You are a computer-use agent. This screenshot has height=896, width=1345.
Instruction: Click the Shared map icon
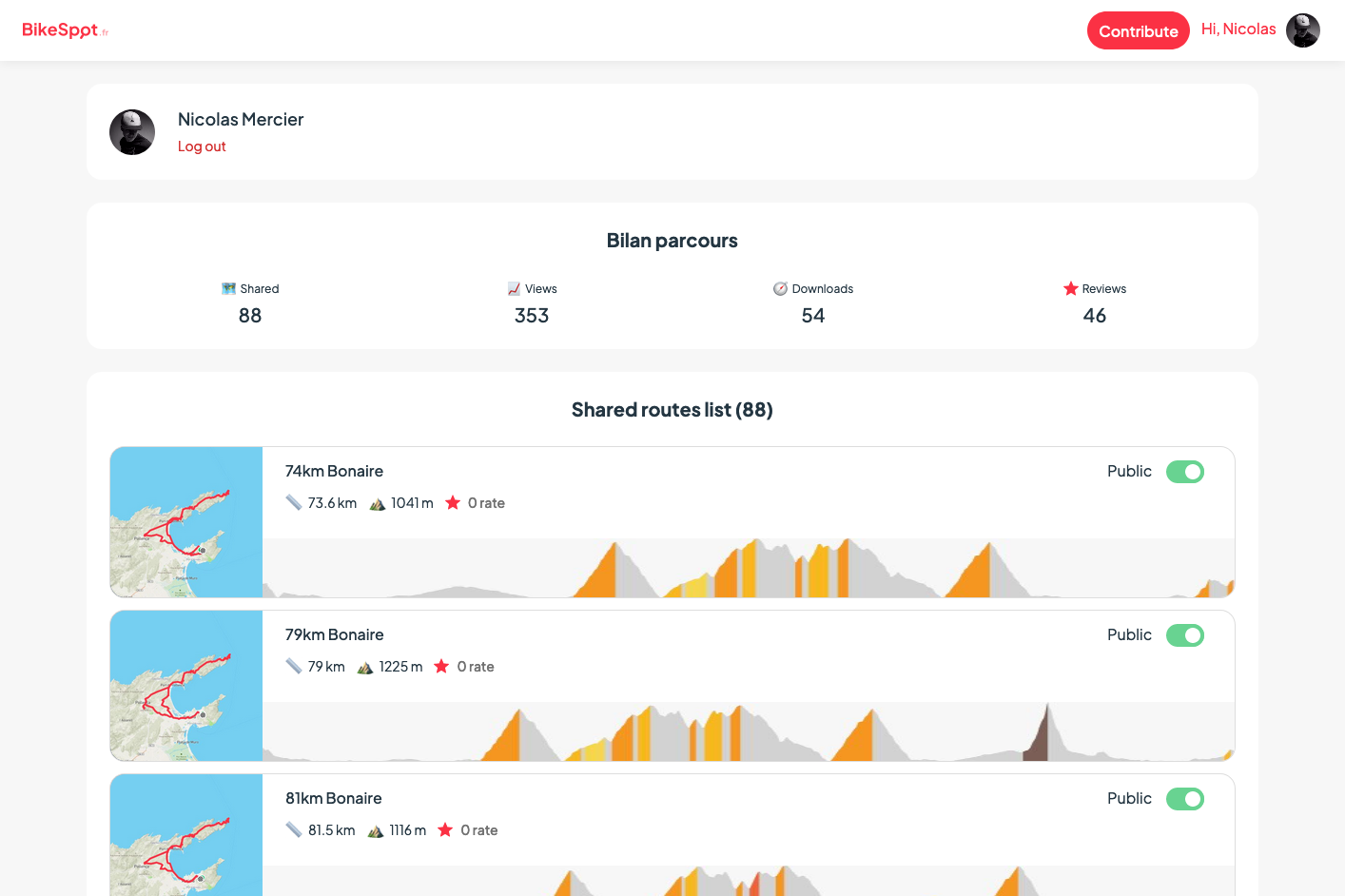(228, 288)
